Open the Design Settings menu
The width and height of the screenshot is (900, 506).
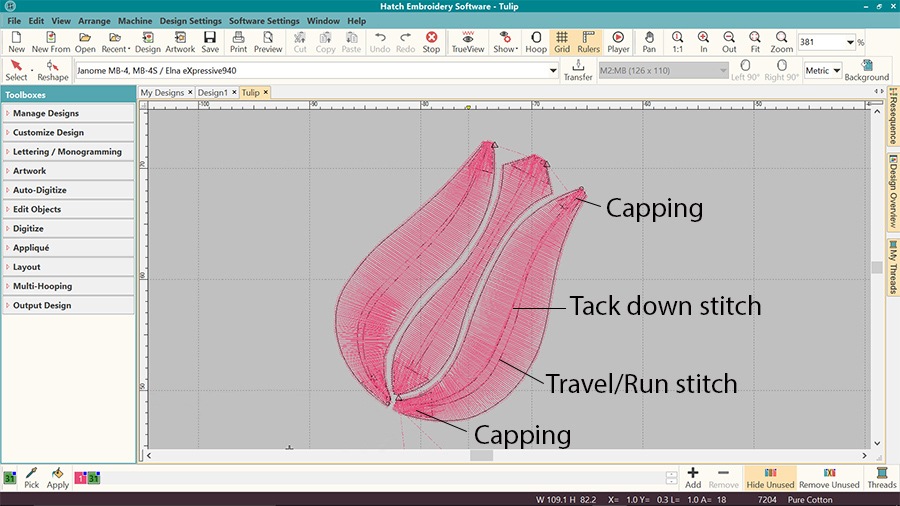pyautogui.click(x=190, y=21)
